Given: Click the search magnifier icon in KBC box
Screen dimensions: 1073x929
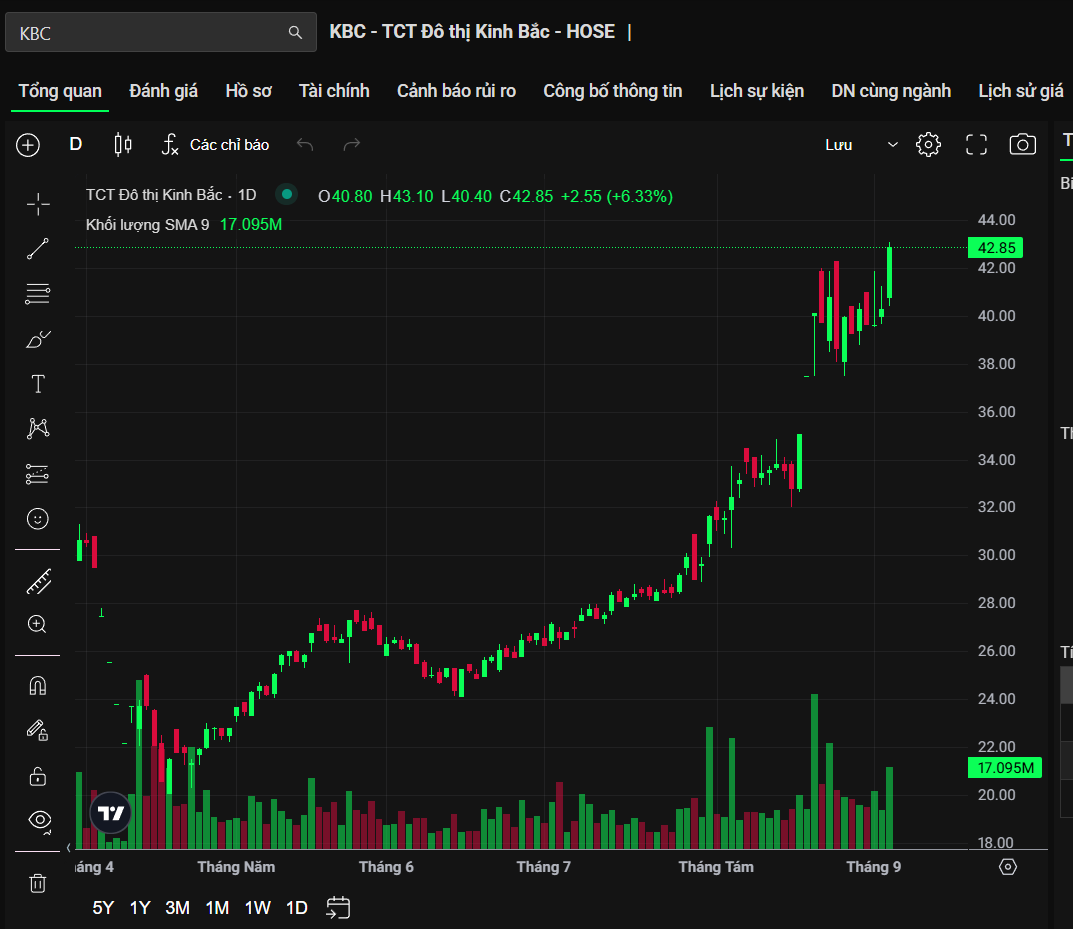Looking at the screenshot, I should (x=295, y=32).
